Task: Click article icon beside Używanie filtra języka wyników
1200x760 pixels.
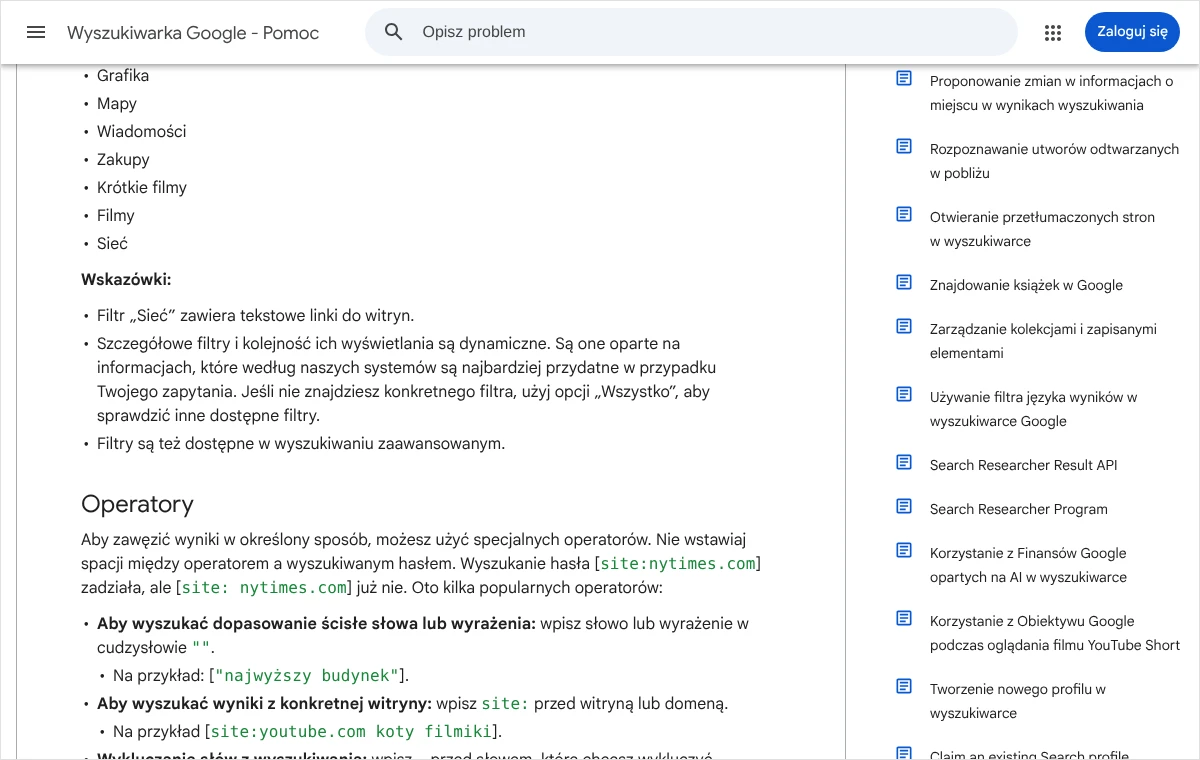Action: [904, 394]
